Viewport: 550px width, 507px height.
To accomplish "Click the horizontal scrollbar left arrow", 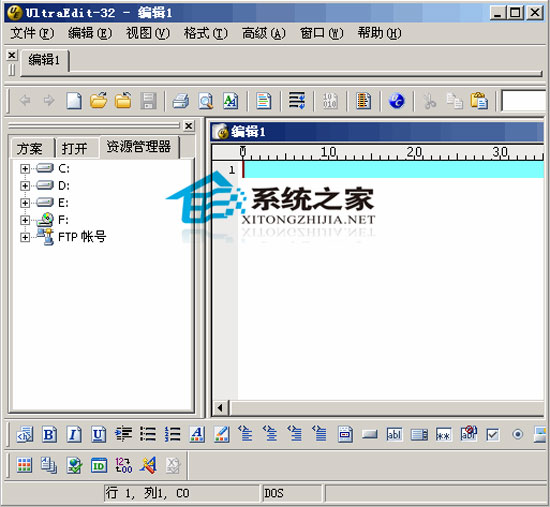I will (220, 408).
